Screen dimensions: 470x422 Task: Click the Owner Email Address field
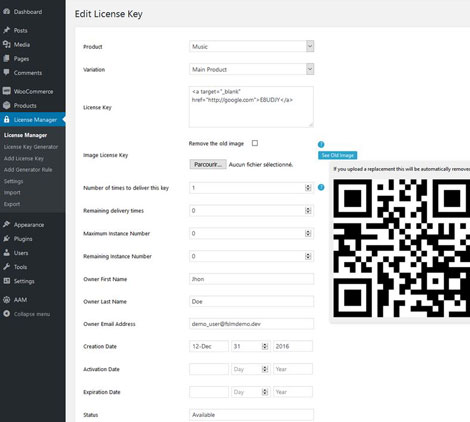tap(251, 324)
